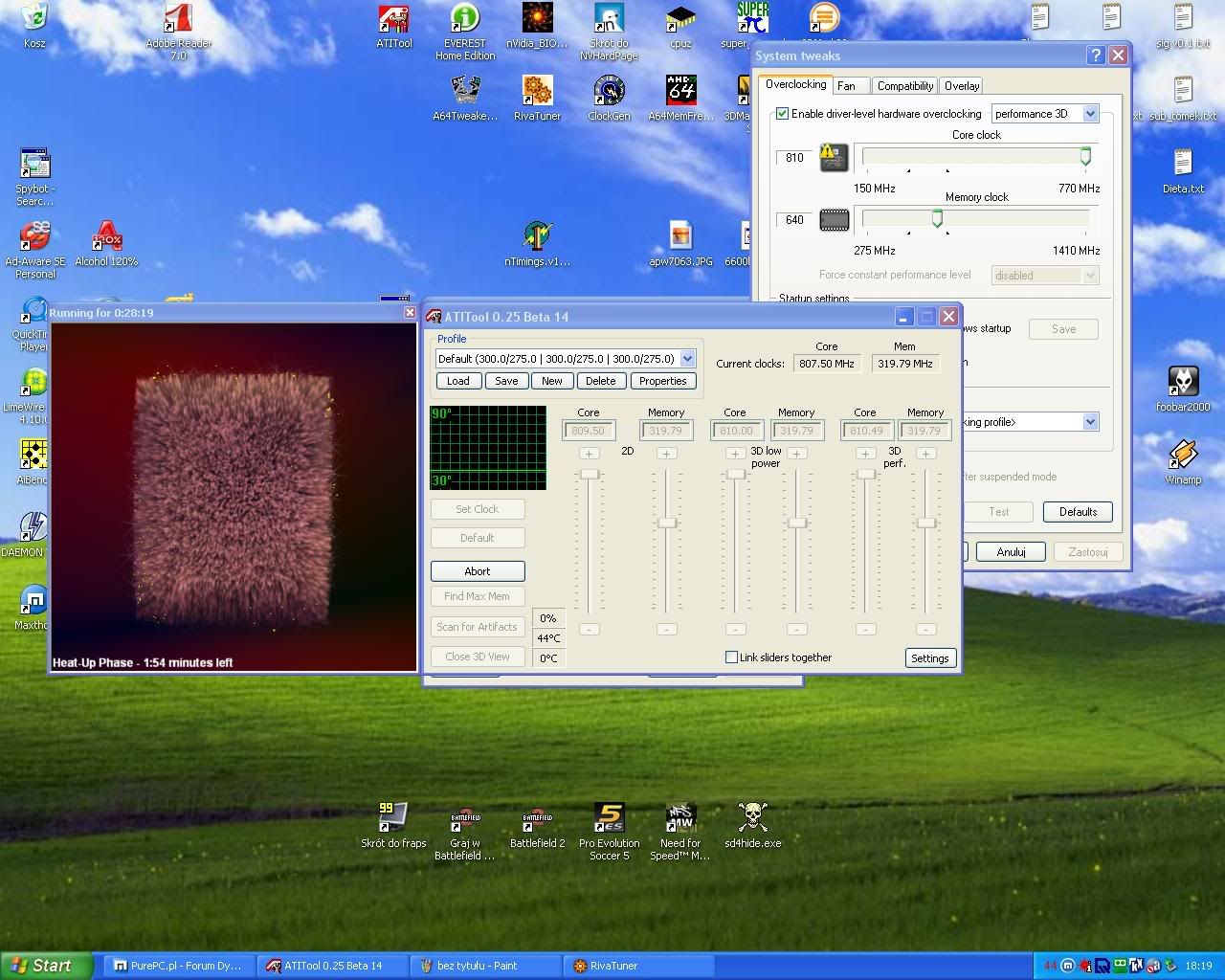This screenshot has height=980, width=1225.
Task: Switch to the Overlay tab
Action: point(962,85)
